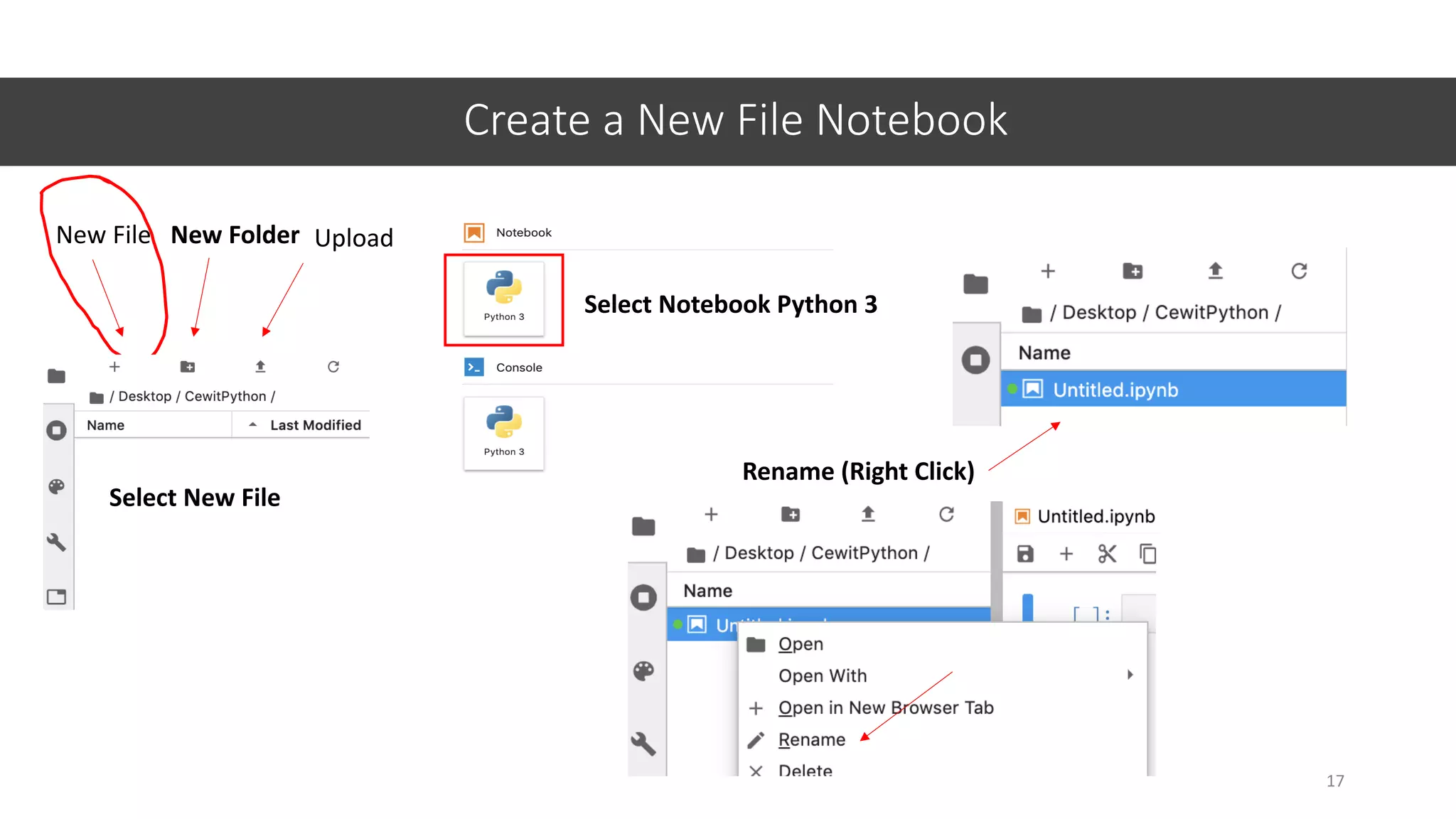This screenshot has width=1456, height=819.
Task: Choose Rename from the context menu
Action: tap(943, 739)
